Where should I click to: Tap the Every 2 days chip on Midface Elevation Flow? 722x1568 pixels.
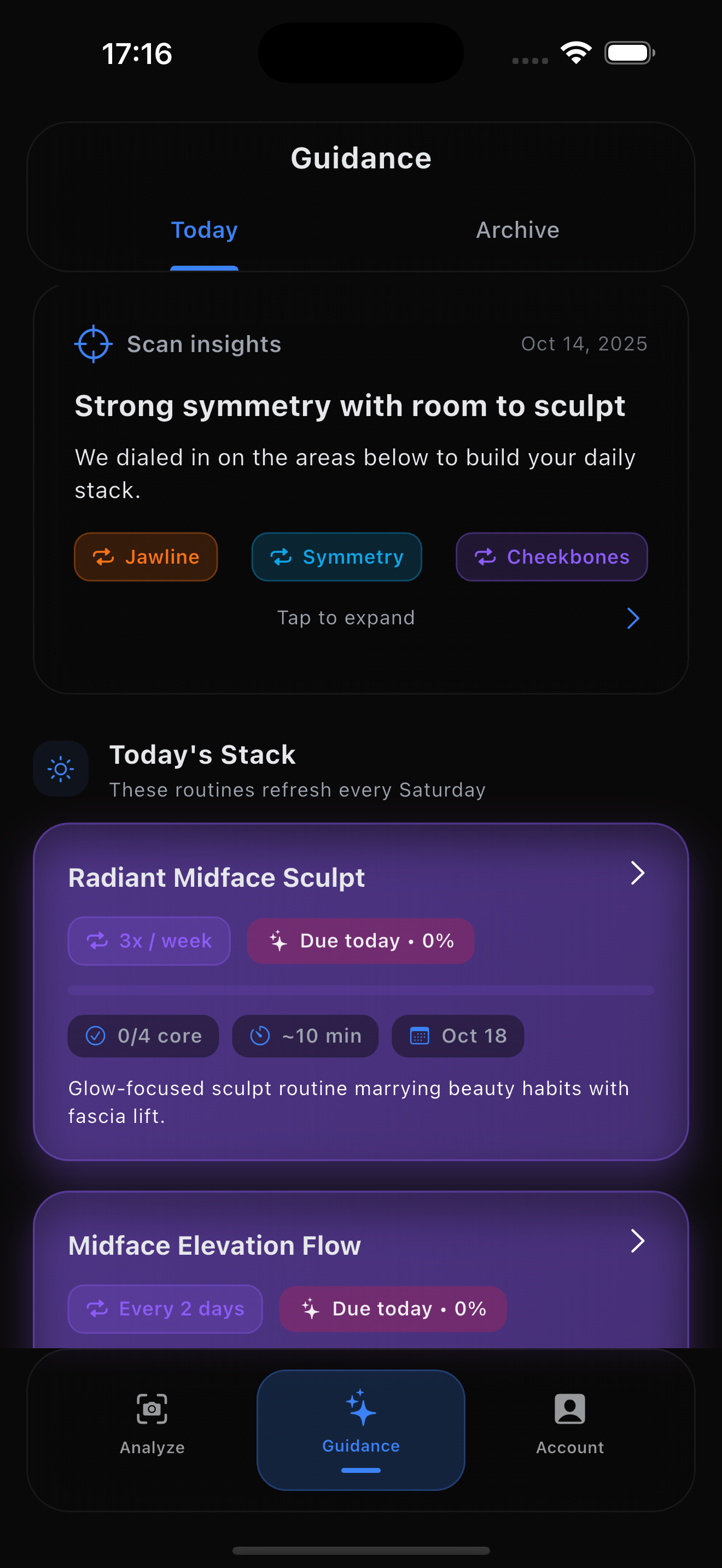click(165, 1308)
